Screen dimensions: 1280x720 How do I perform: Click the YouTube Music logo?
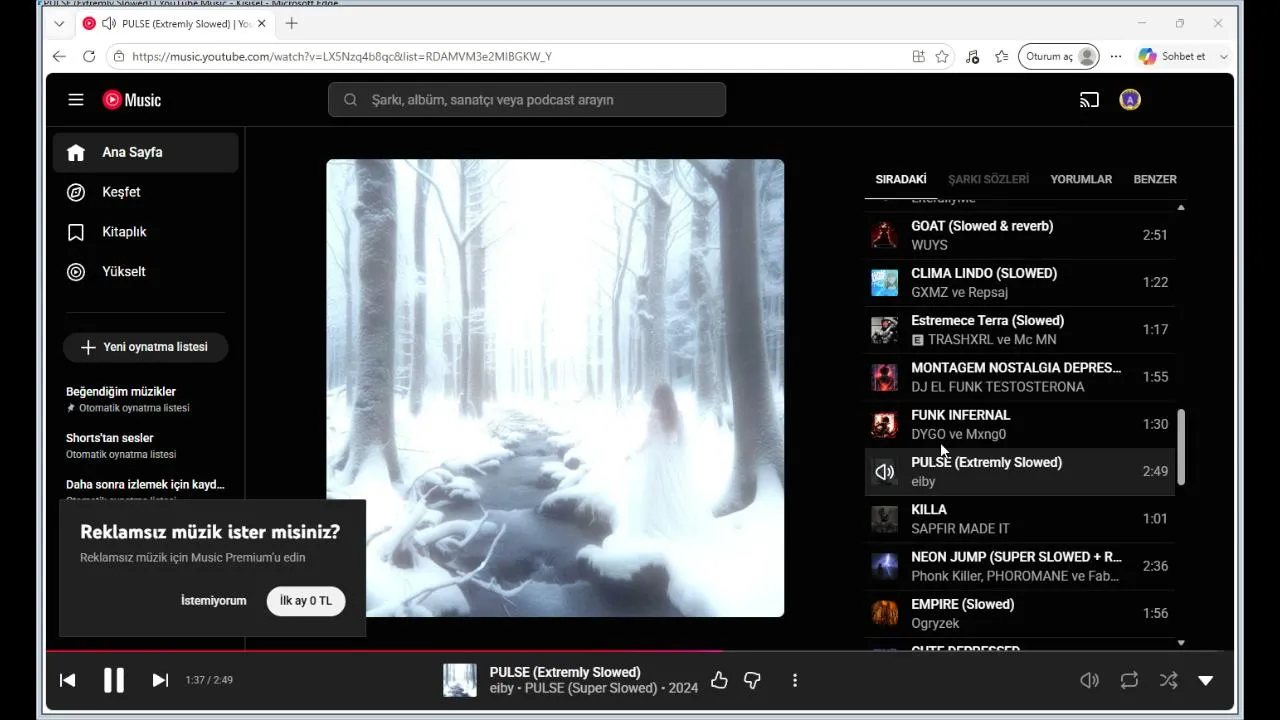(131, 100)
